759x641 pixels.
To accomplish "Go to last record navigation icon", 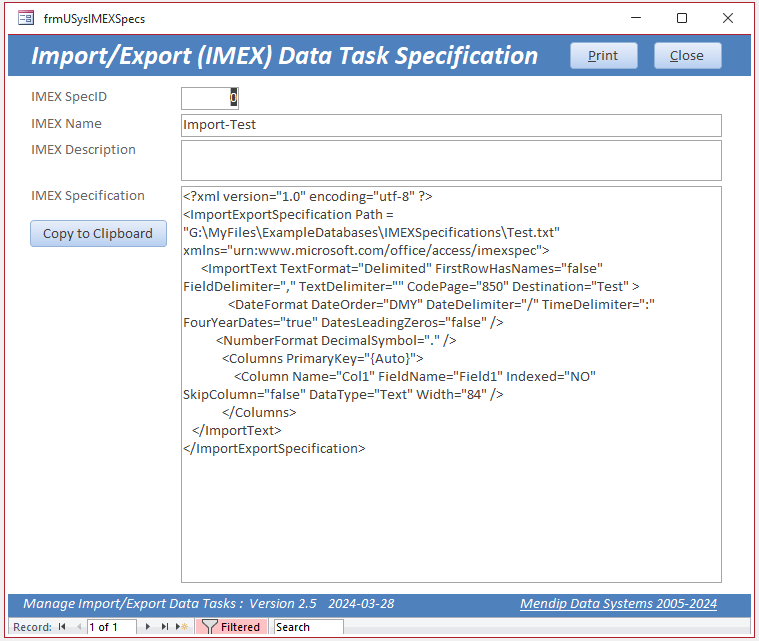I will [x=165, y=626].
